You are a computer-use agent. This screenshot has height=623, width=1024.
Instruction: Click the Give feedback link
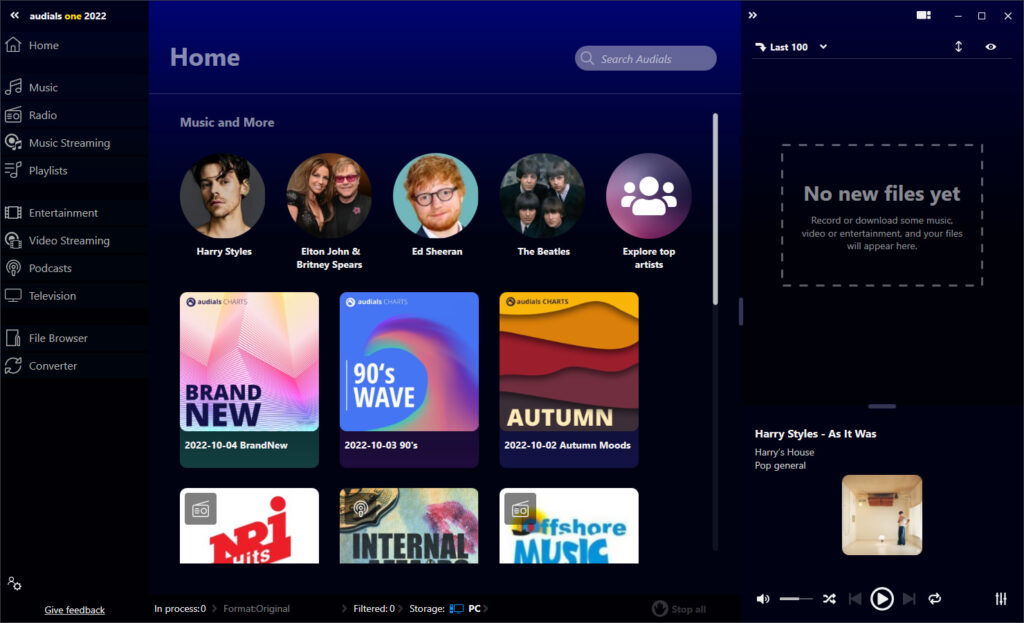pyautogui.click(x=74, y=610)
